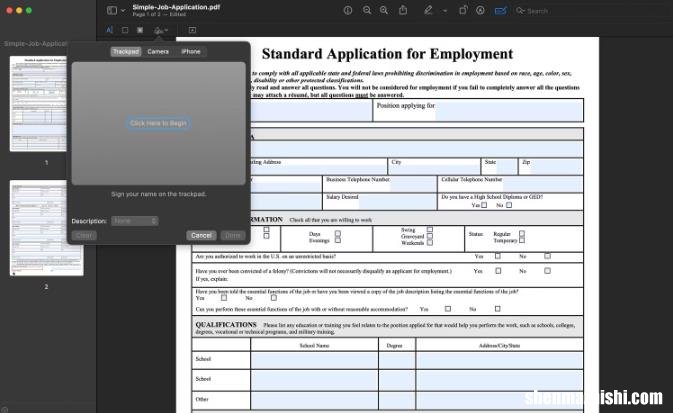Check Yes for told essential functions
The width and height of the screenshot is (673, 413).
coord(224,298)
